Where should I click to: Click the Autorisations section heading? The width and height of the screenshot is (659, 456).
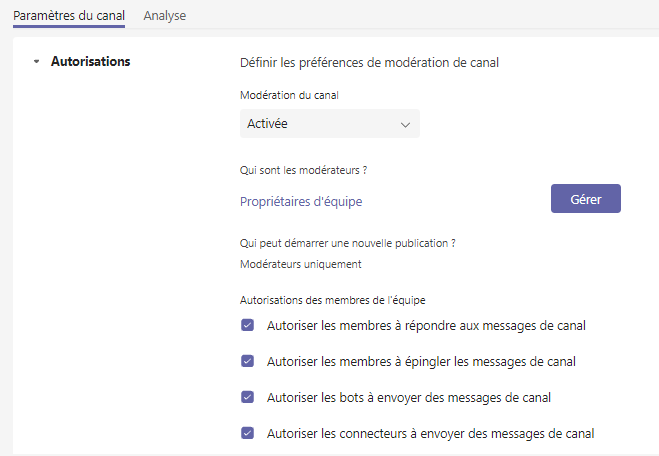(91, 61)
